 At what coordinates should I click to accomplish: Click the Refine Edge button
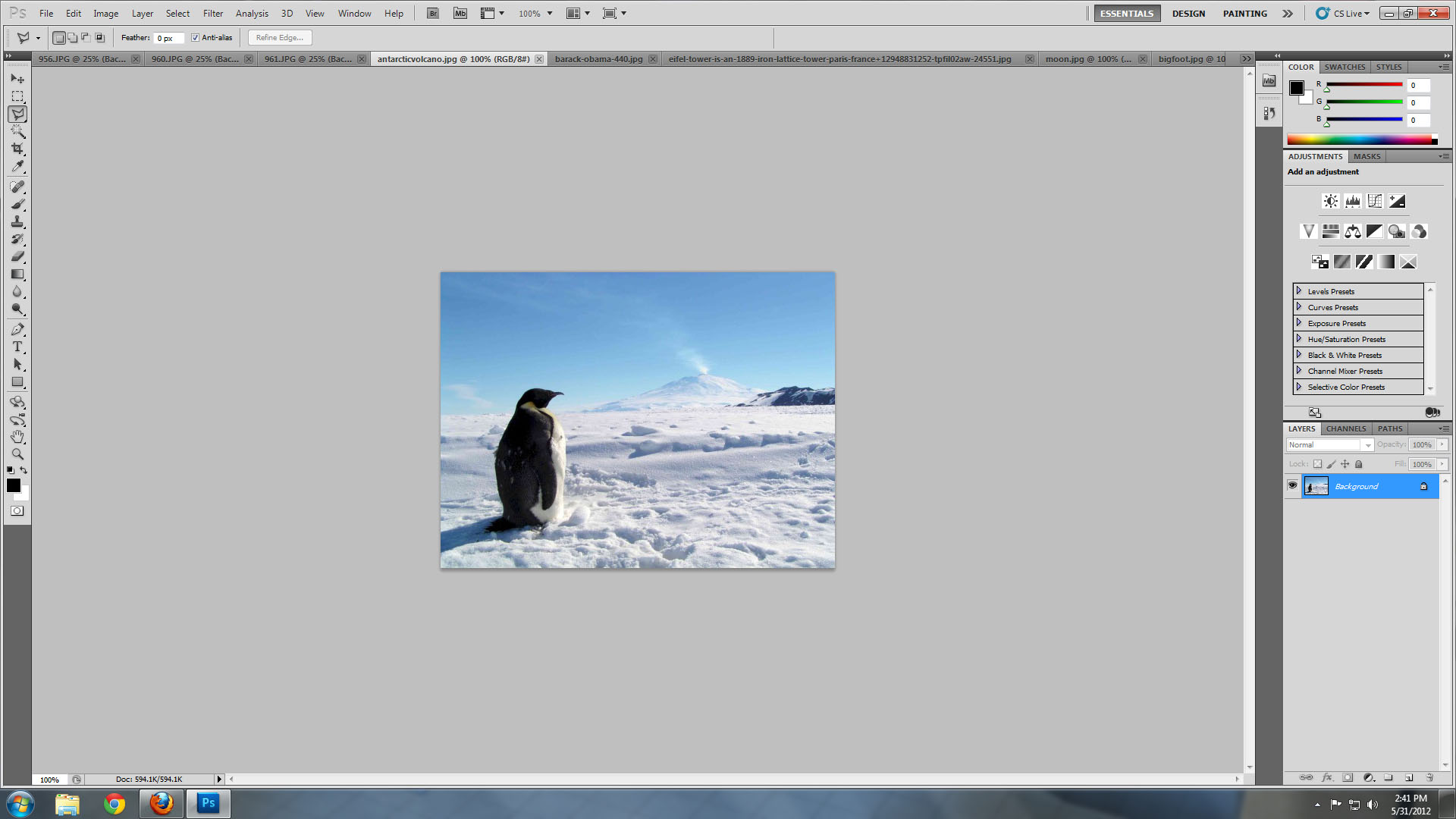click(x=280, y=37)
